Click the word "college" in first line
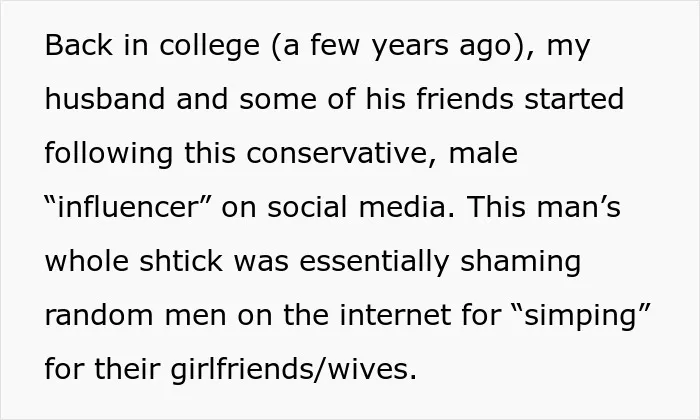Viewport: 700px width, 420px height. coord(209,46)
